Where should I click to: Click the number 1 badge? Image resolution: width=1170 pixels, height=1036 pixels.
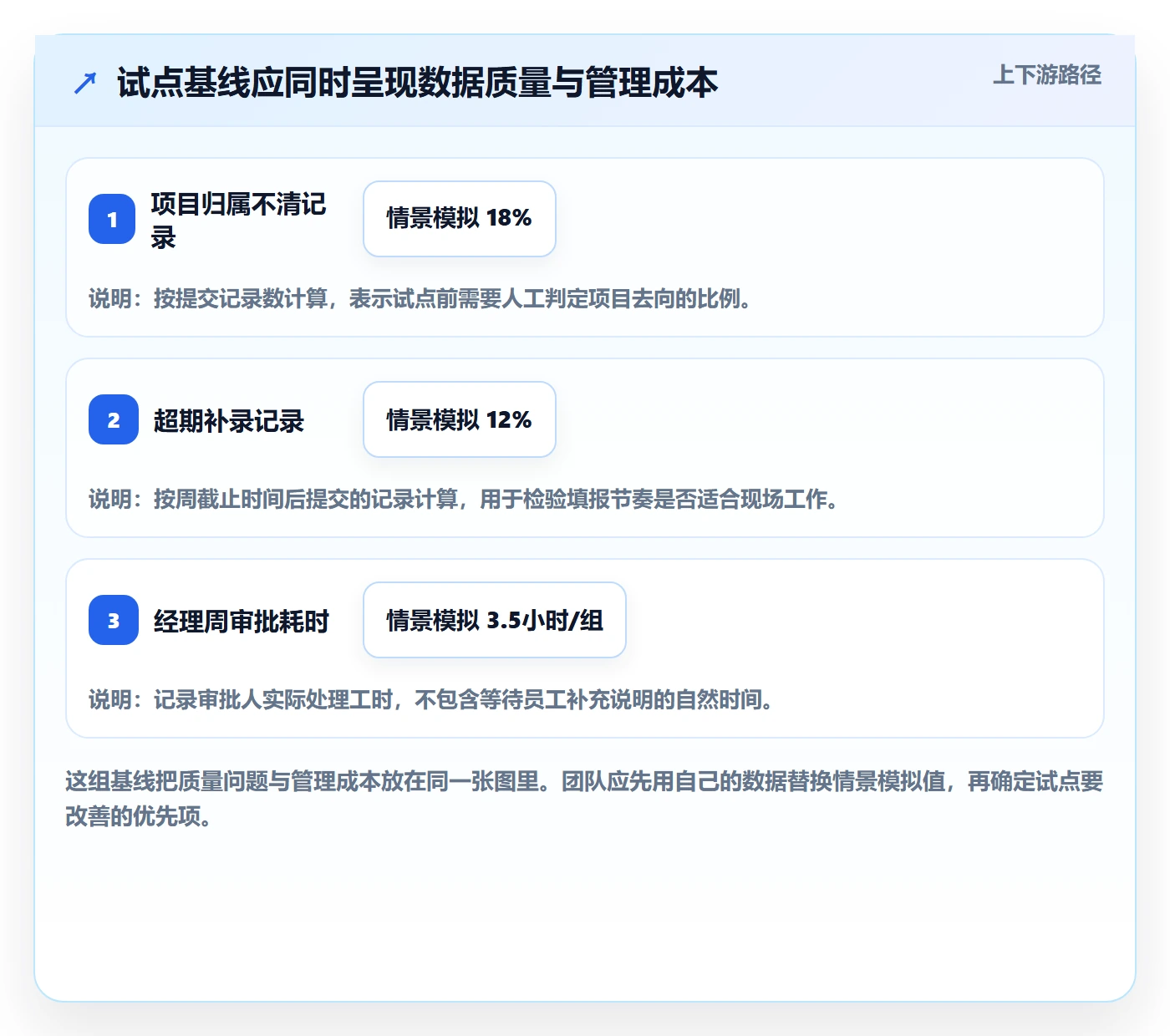tap(112, 219)
